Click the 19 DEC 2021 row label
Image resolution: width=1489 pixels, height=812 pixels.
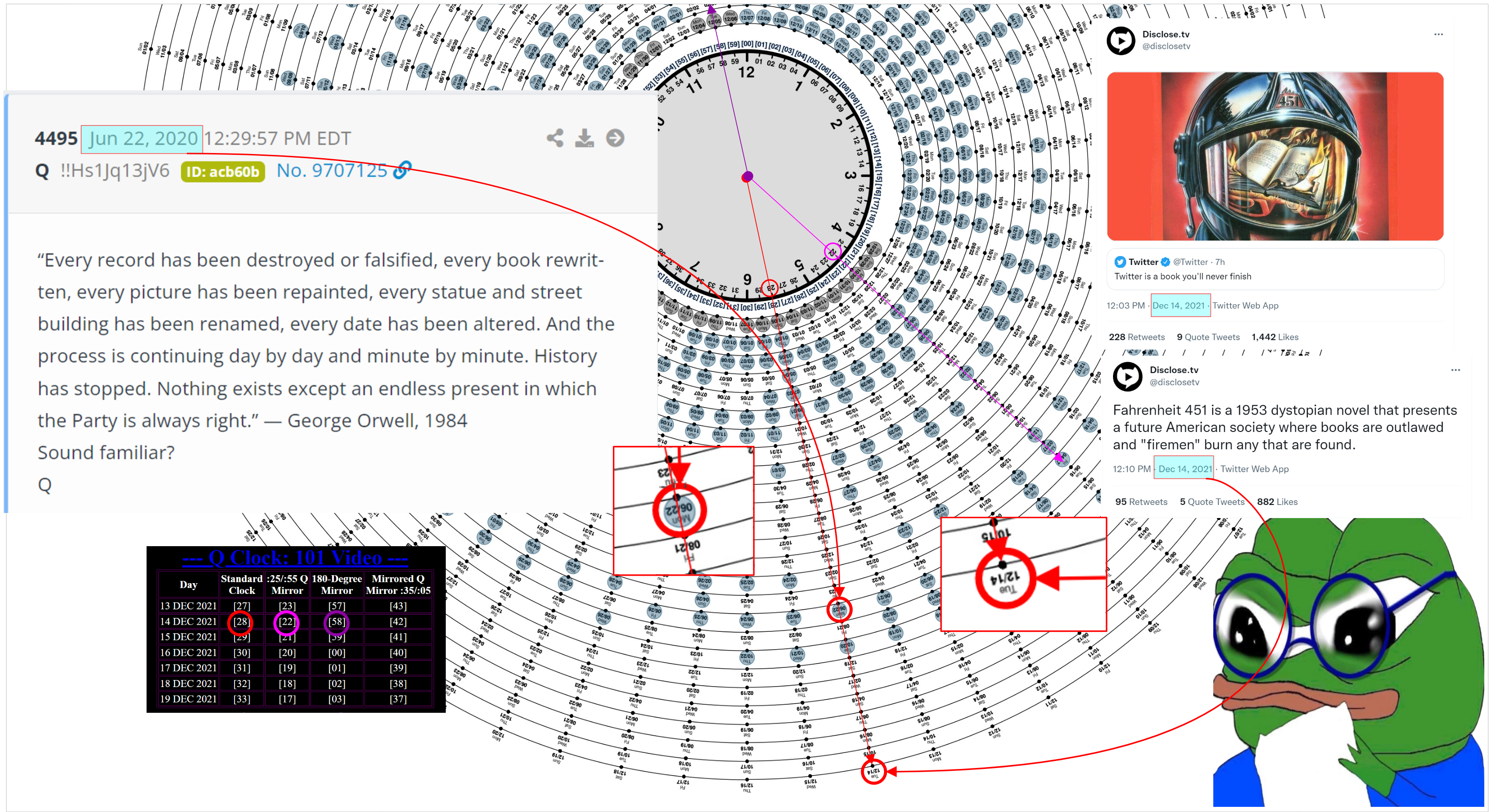(x=188, y=699)
